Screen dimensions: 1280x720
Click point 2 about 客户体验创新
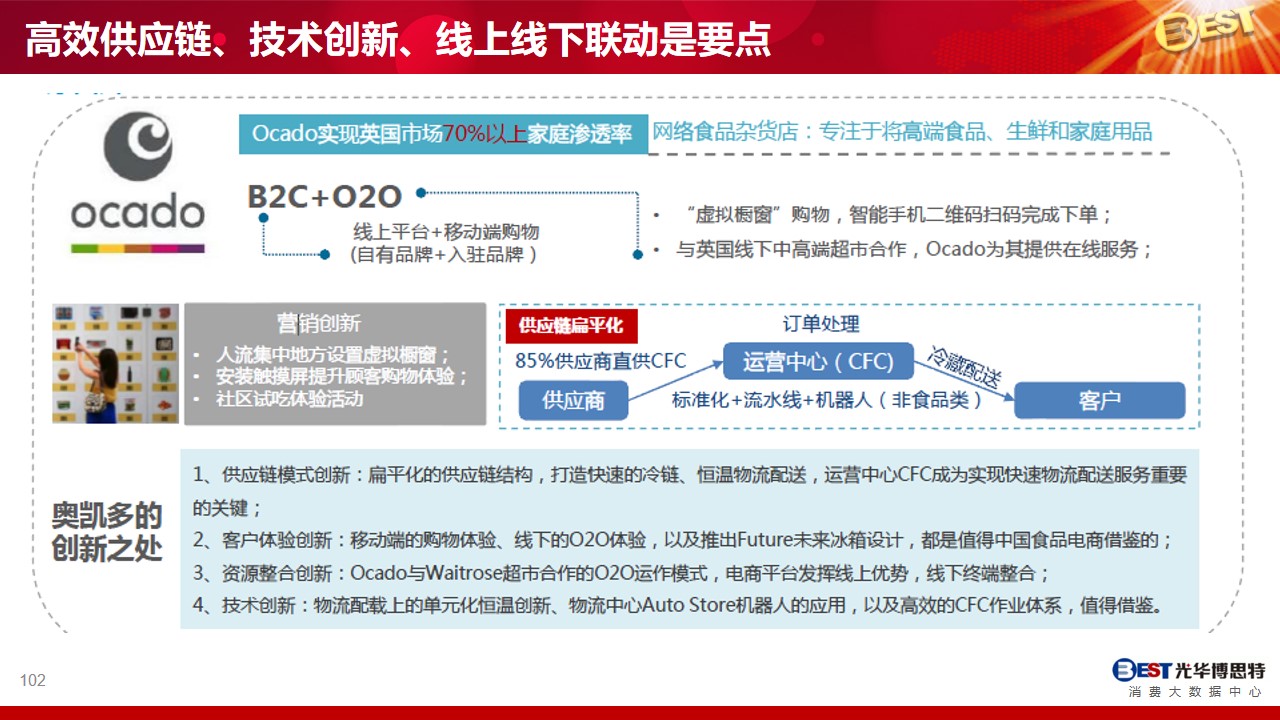pyautogui.click(x=682, y=540)
